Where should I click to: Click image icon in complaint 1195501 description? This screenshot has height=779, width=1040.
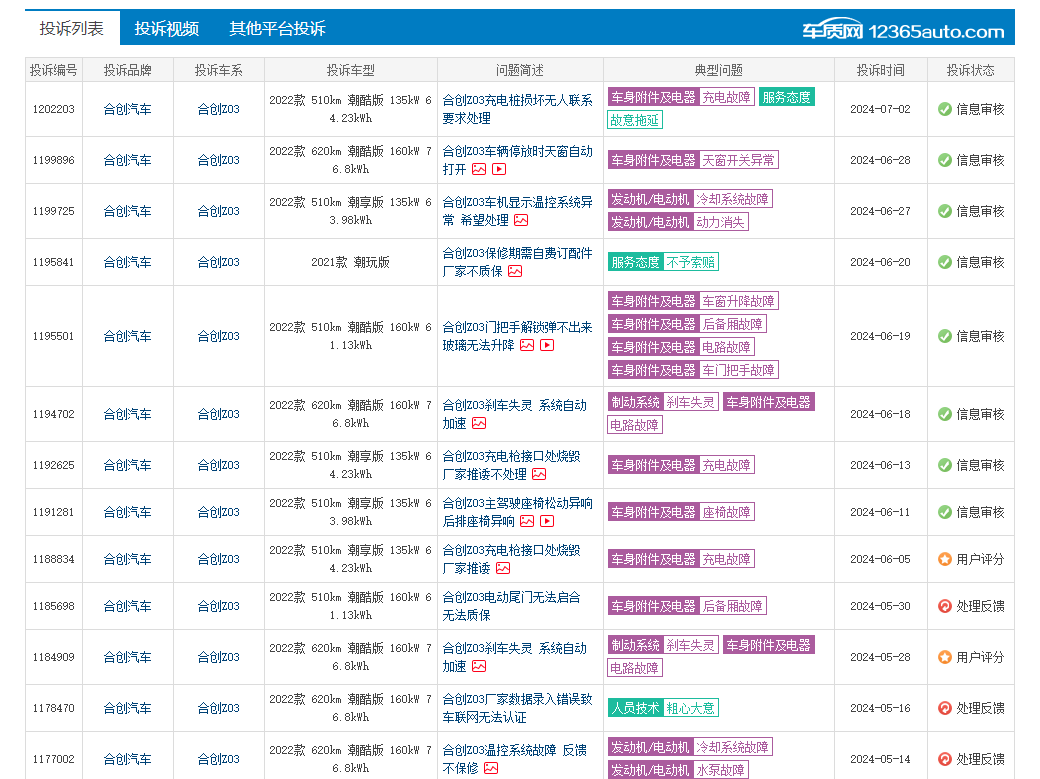click(x=527, y=345)
